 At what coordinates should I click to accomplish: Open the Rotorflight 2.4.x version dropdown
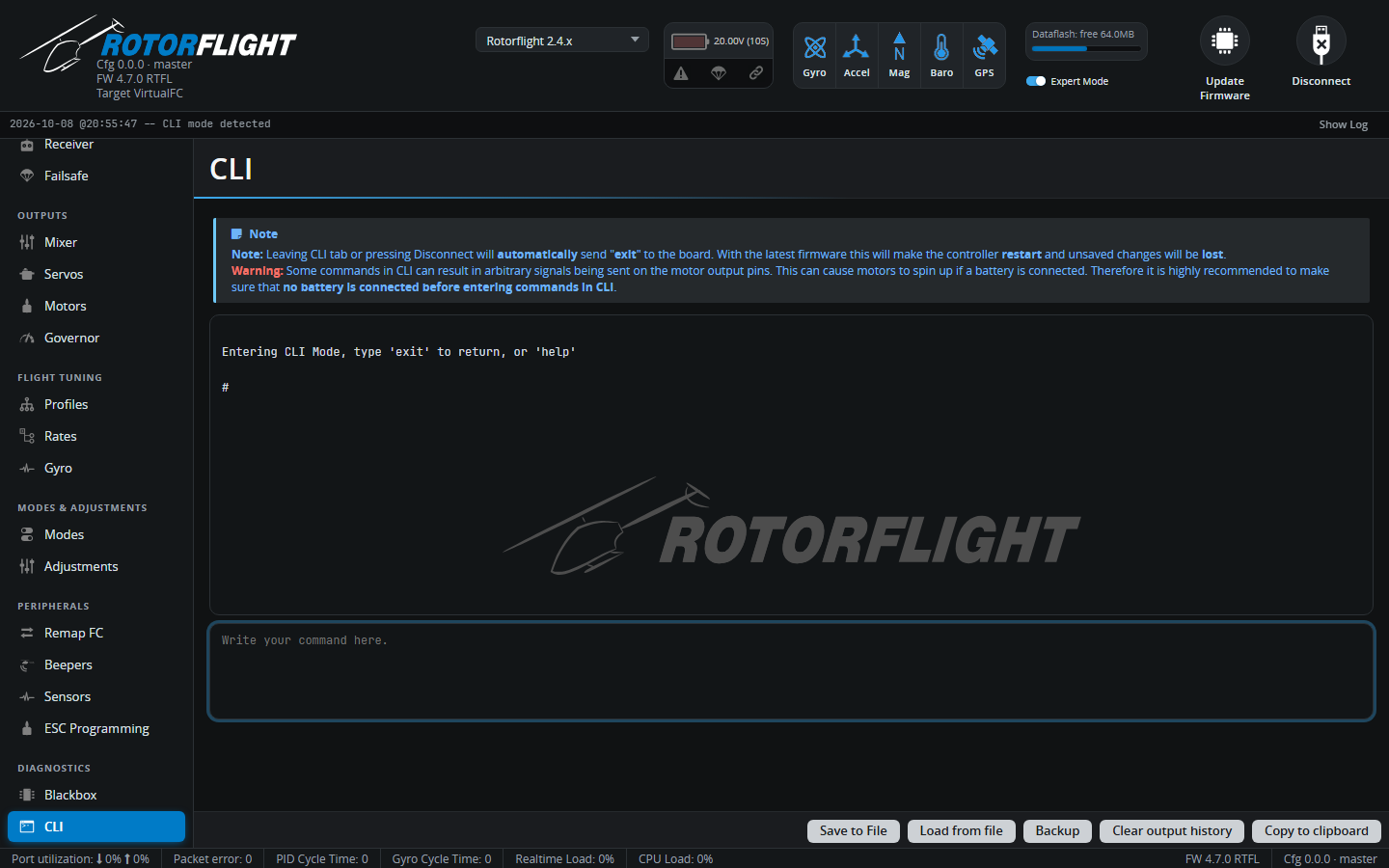tap(562, 41)
